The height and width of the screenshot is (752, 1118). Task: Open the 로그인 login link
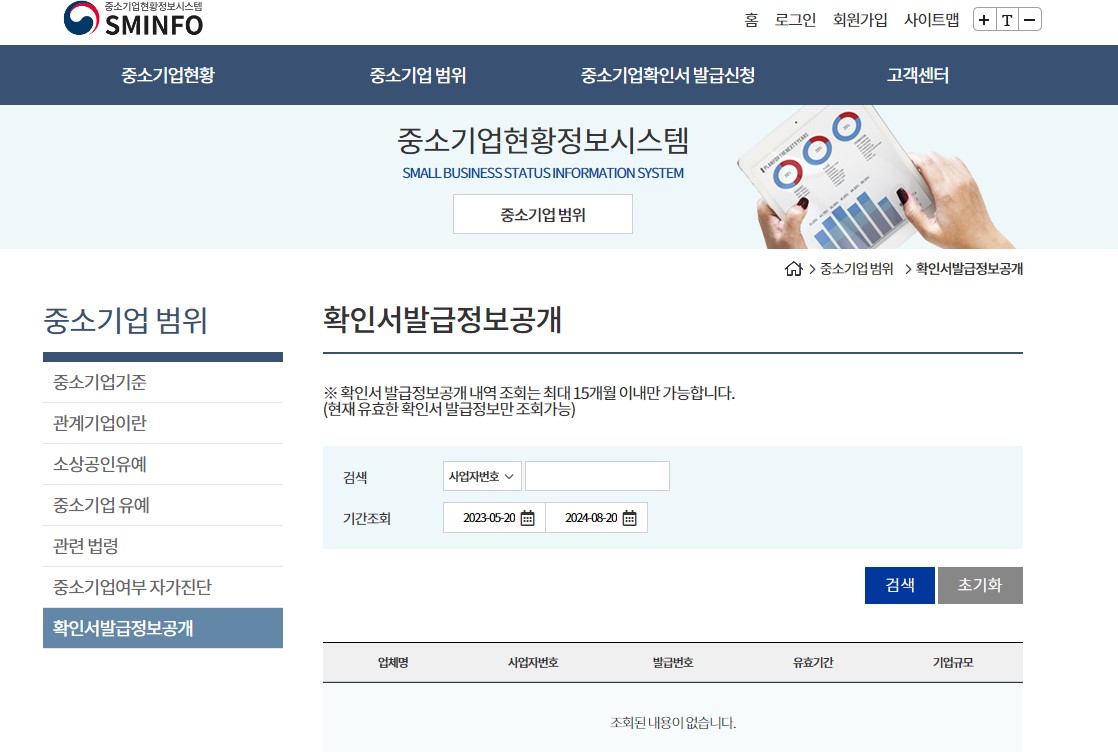pos(795,20)
